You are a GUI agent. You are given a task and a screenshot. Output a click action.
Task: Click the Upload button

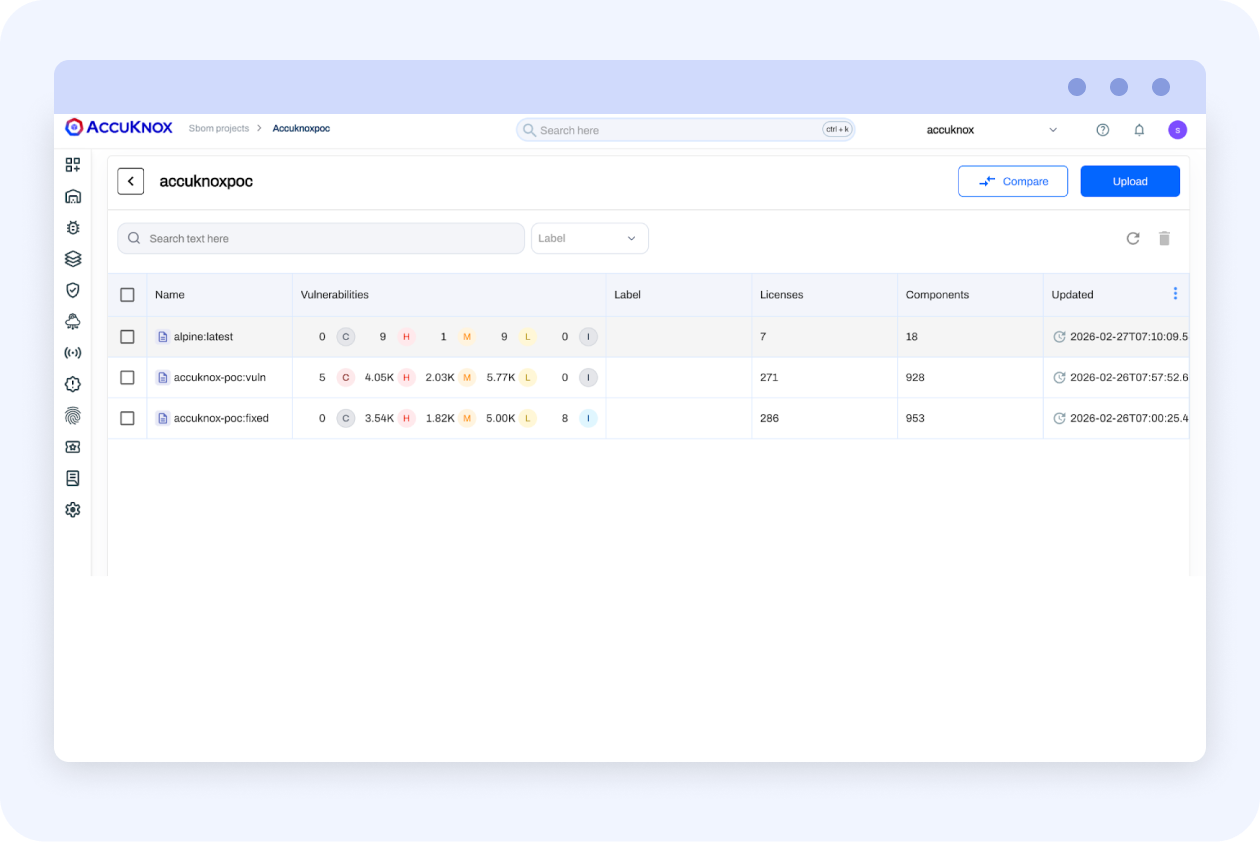[x=1130, y=181]
